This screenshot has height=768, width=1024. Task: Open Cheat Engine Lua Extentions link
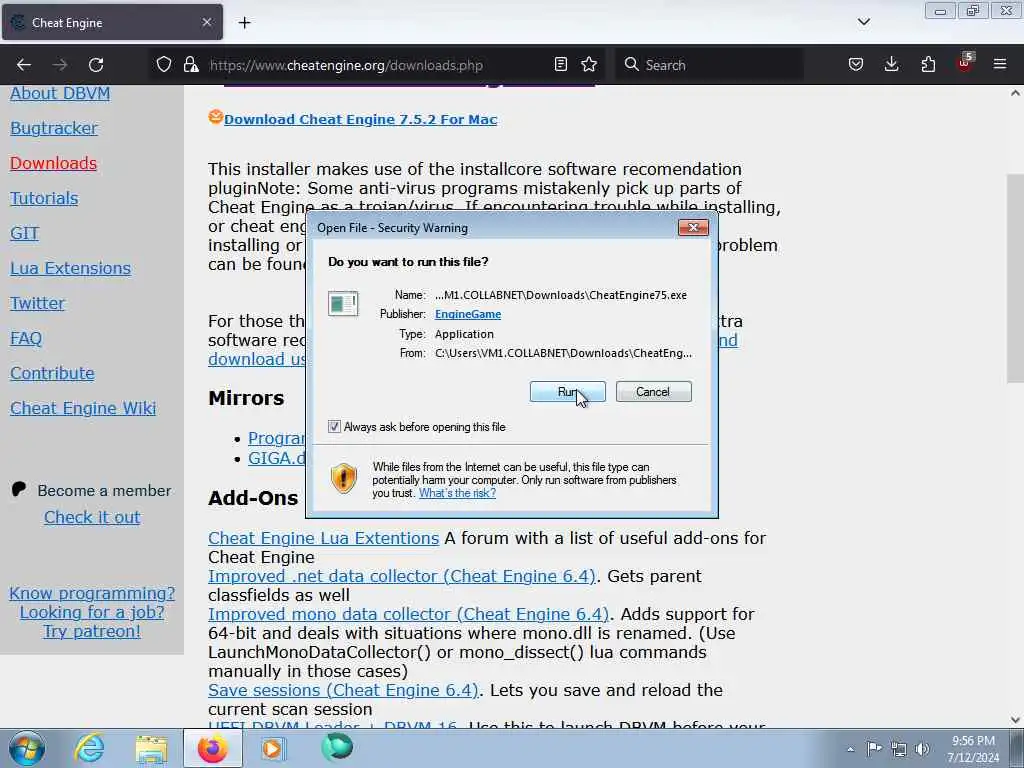click(x=323, y=538)
